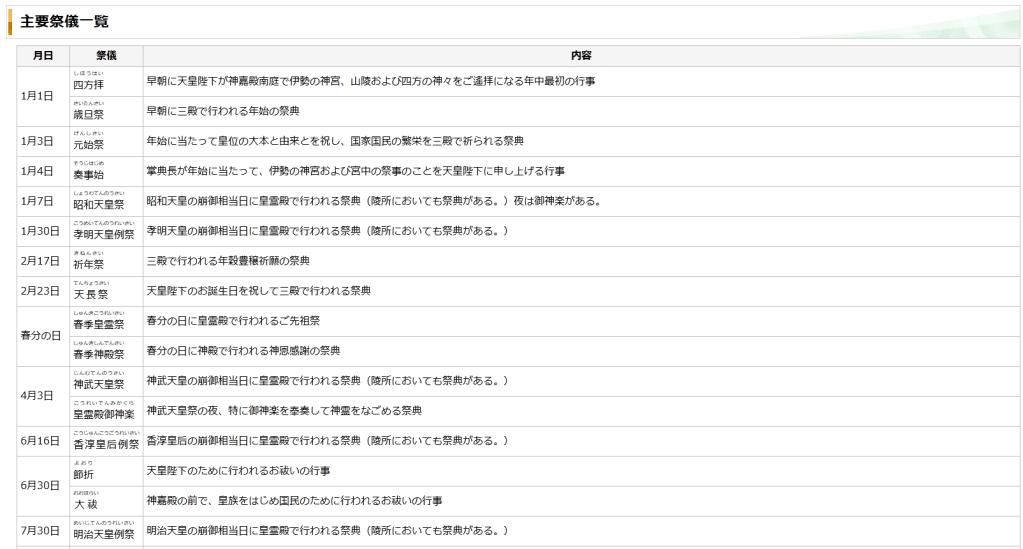Click the 奏事始 ritual entry

pyautogui.click(x=88, y=174)
